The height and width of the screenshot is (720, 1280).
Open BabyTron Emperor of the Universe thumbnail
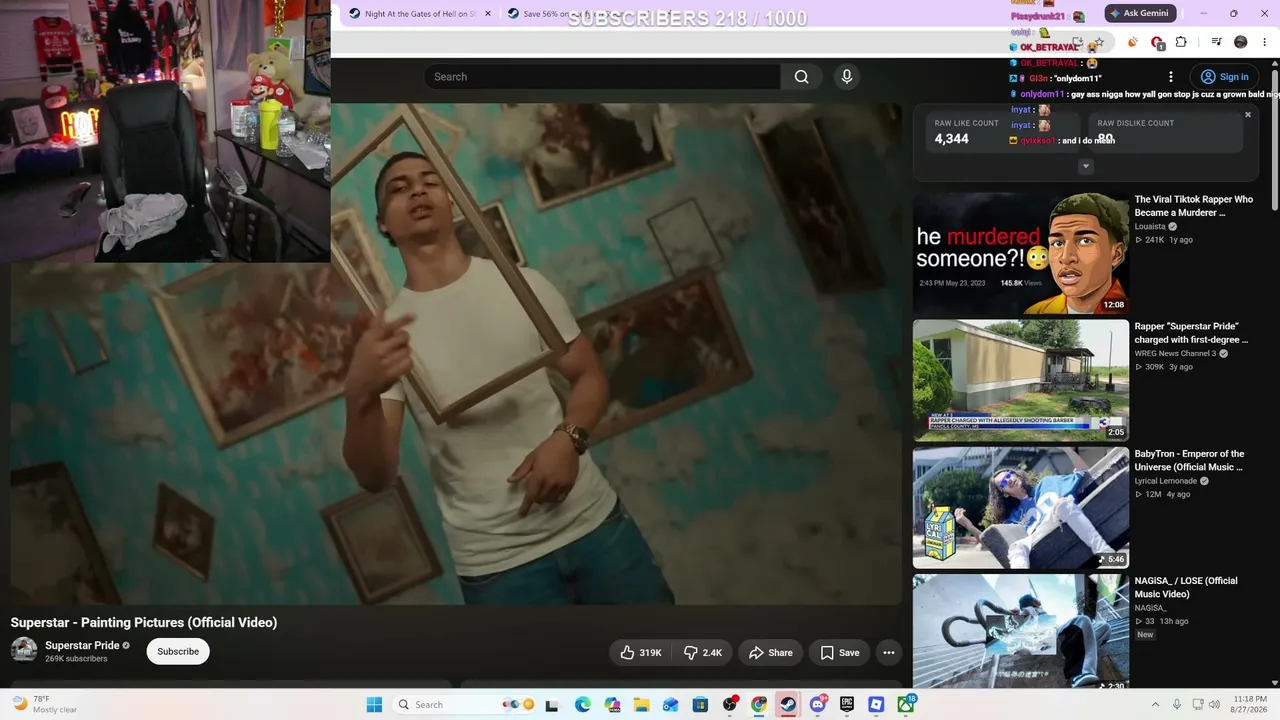tap(1021, 508)
